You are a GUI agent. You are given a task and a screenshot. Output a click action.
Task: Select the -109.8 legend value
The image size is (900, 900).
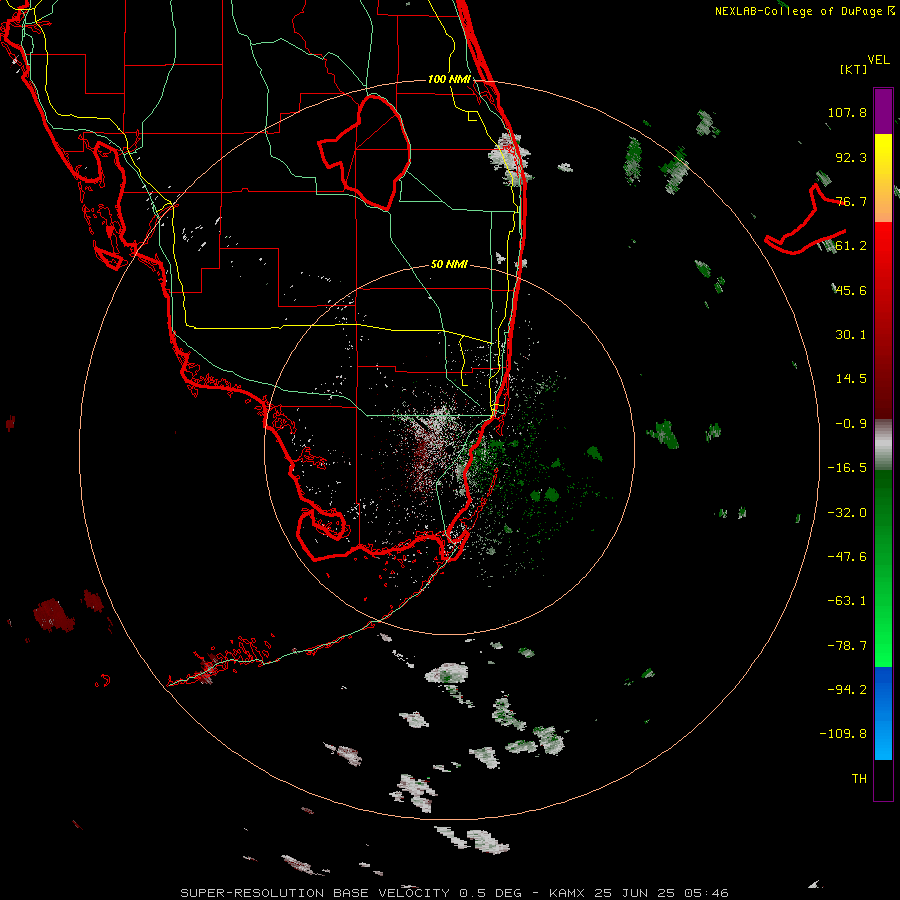[x=843, y=734]
